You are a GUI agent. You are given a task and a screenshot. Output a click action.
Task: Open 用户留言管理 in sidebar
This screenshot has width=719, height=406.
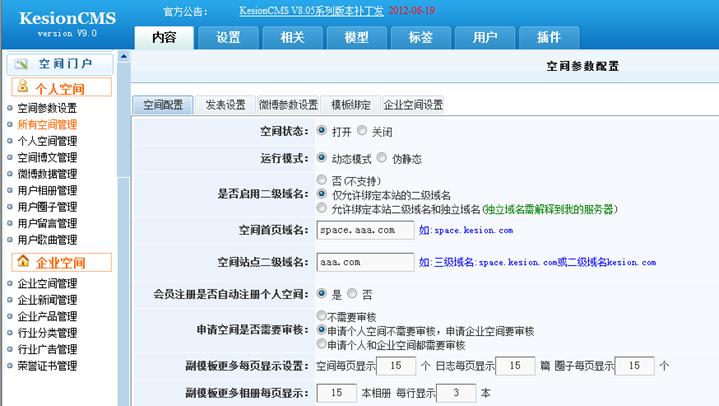pos(47,223)
